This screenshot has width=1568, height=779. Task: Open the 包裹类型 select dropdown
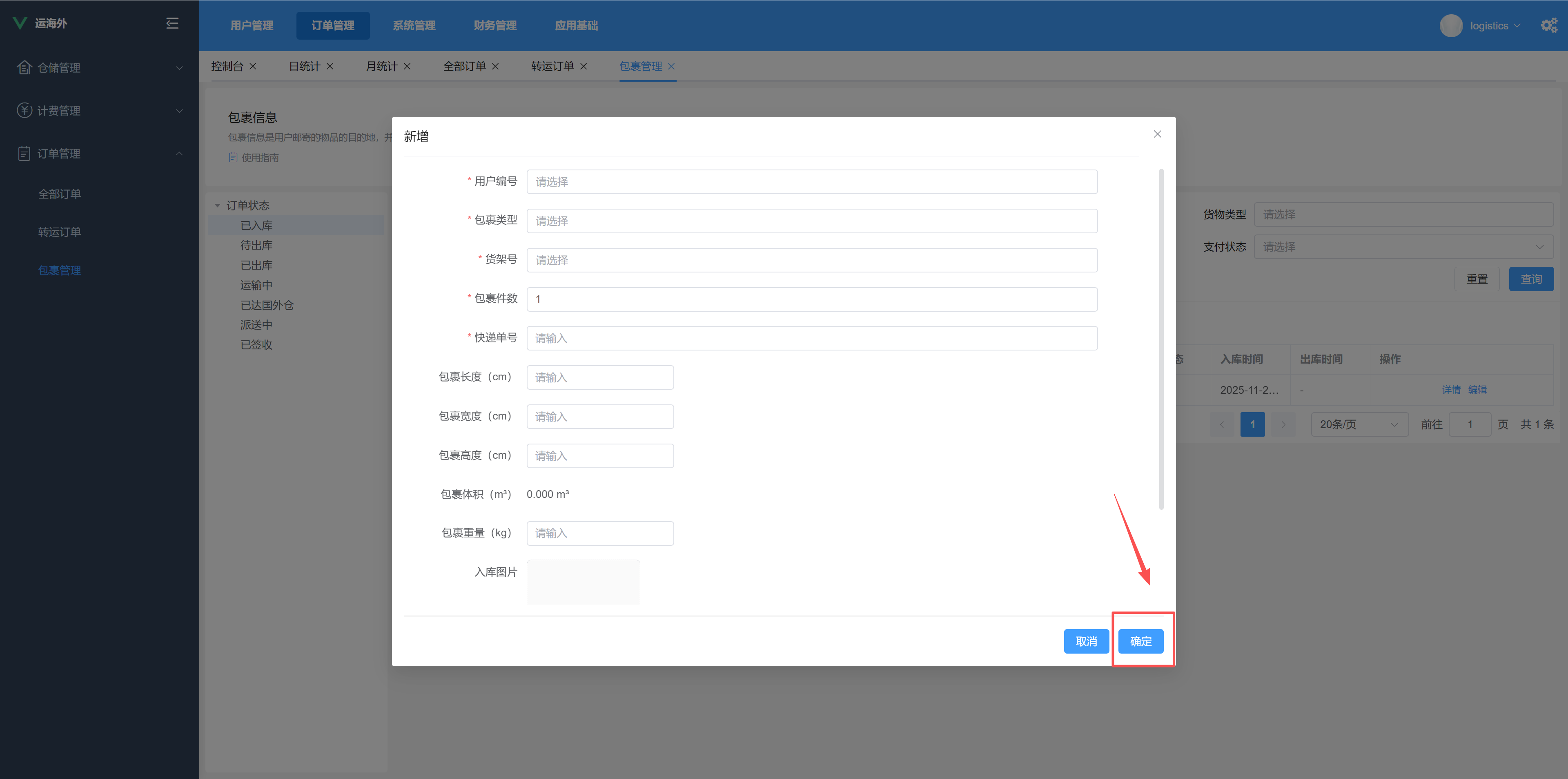(811, 221)
